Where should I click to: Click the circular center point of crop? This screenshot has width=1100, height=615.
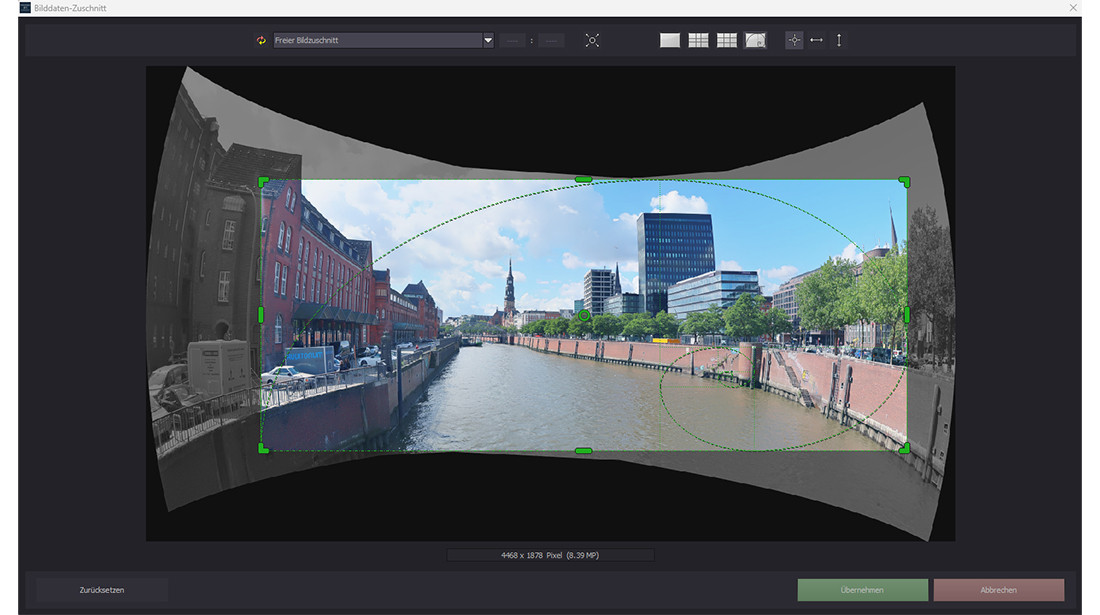(x=584, y=316)
